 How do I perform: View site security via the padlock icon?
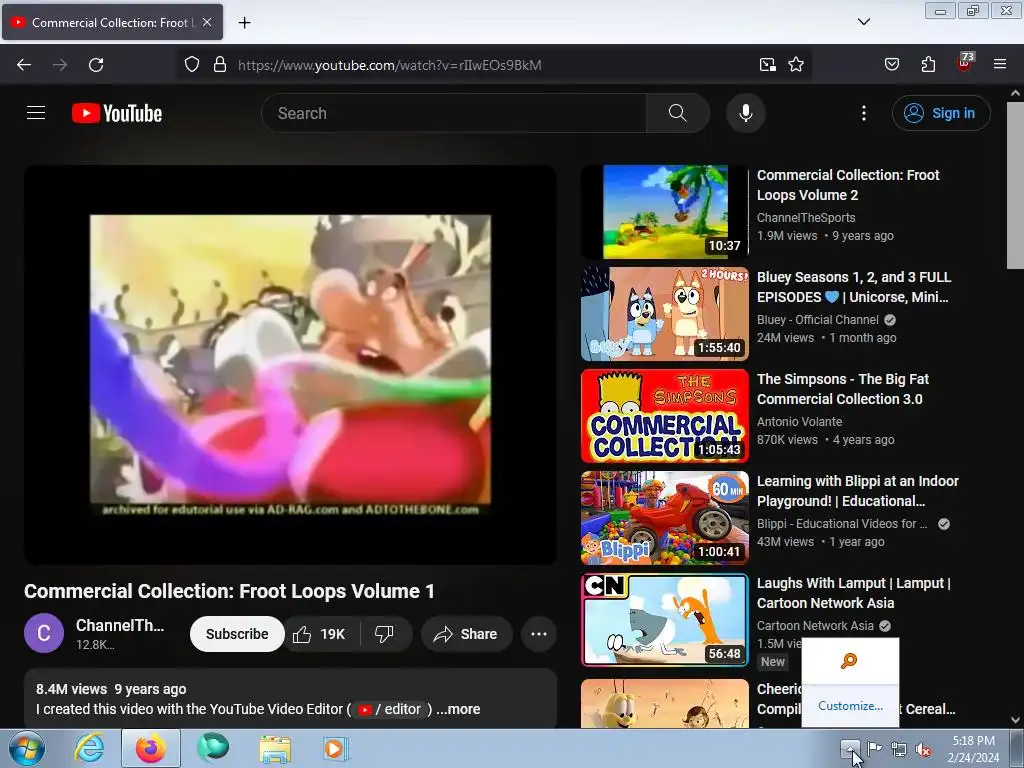[220, 65]
